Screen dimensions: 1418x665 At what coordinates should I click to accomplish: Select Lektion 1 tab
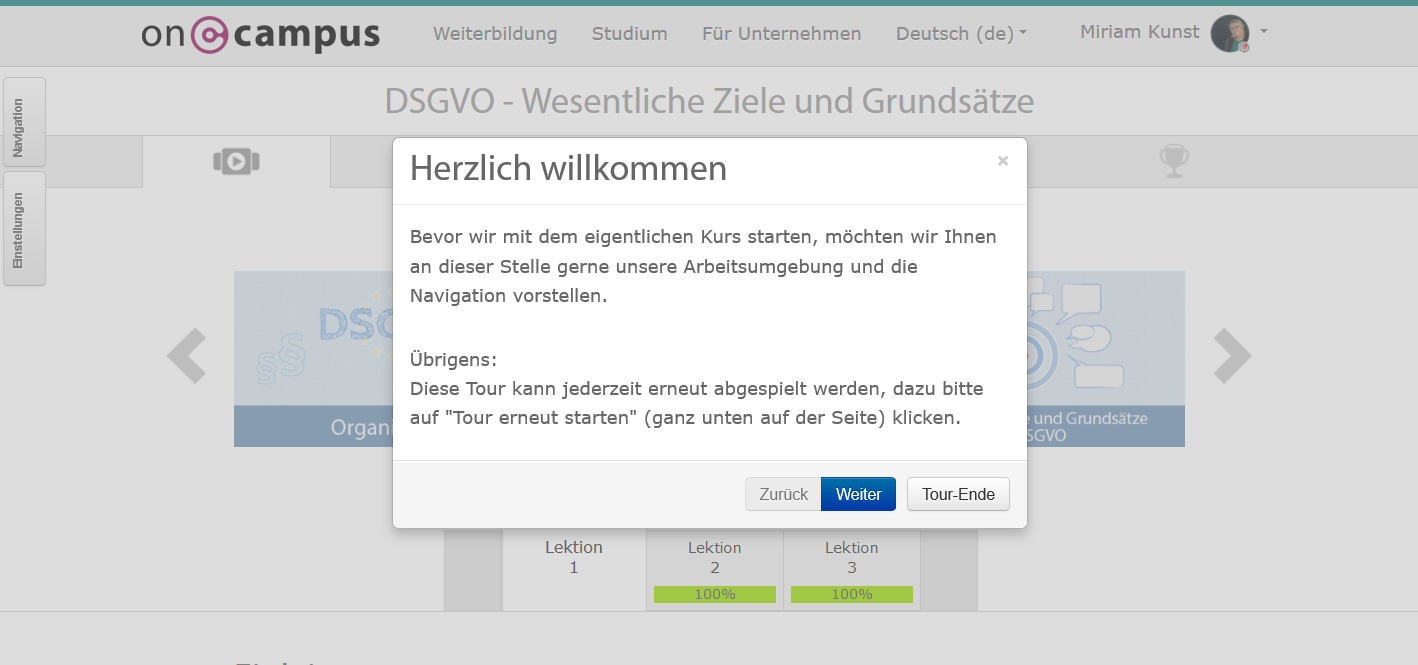point(574,558)
